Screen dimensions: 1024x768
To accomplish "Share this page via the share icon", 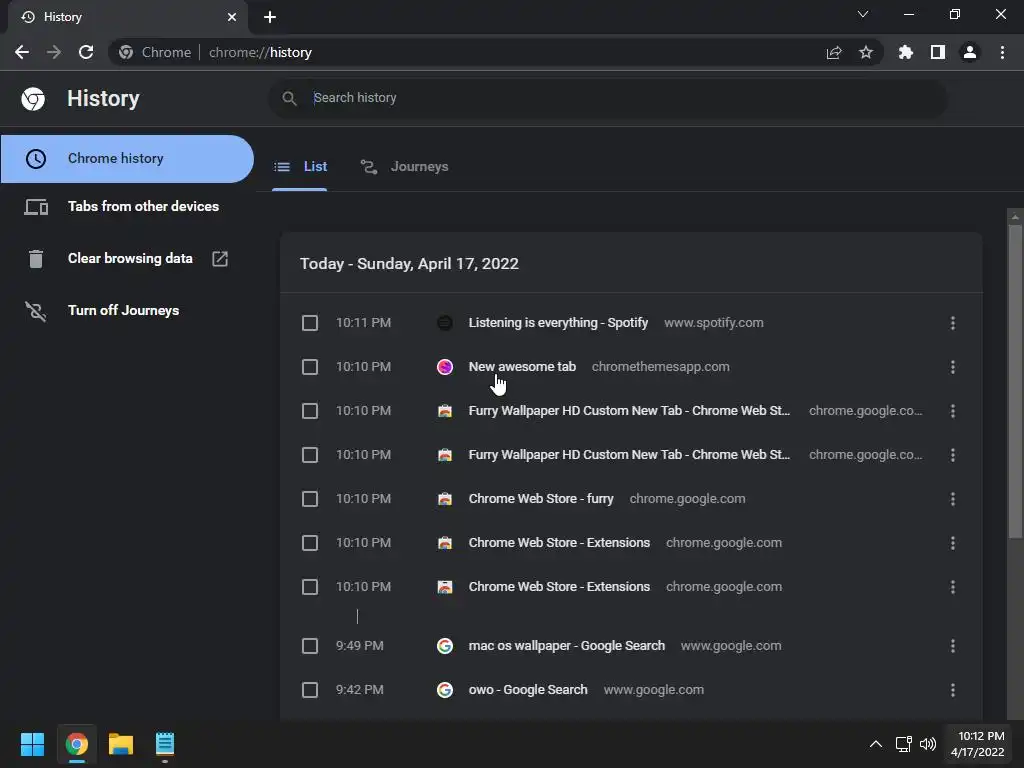I will click(x=834, y=52).
